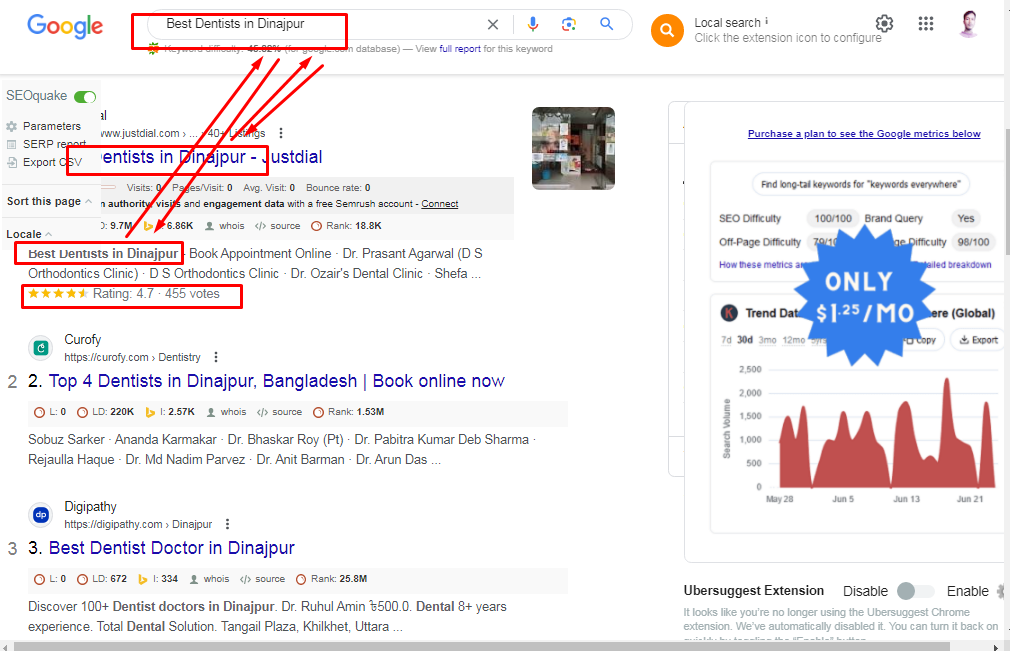Click the Keywords Everywhere K logo by Trend Data

tap(729, 313)
